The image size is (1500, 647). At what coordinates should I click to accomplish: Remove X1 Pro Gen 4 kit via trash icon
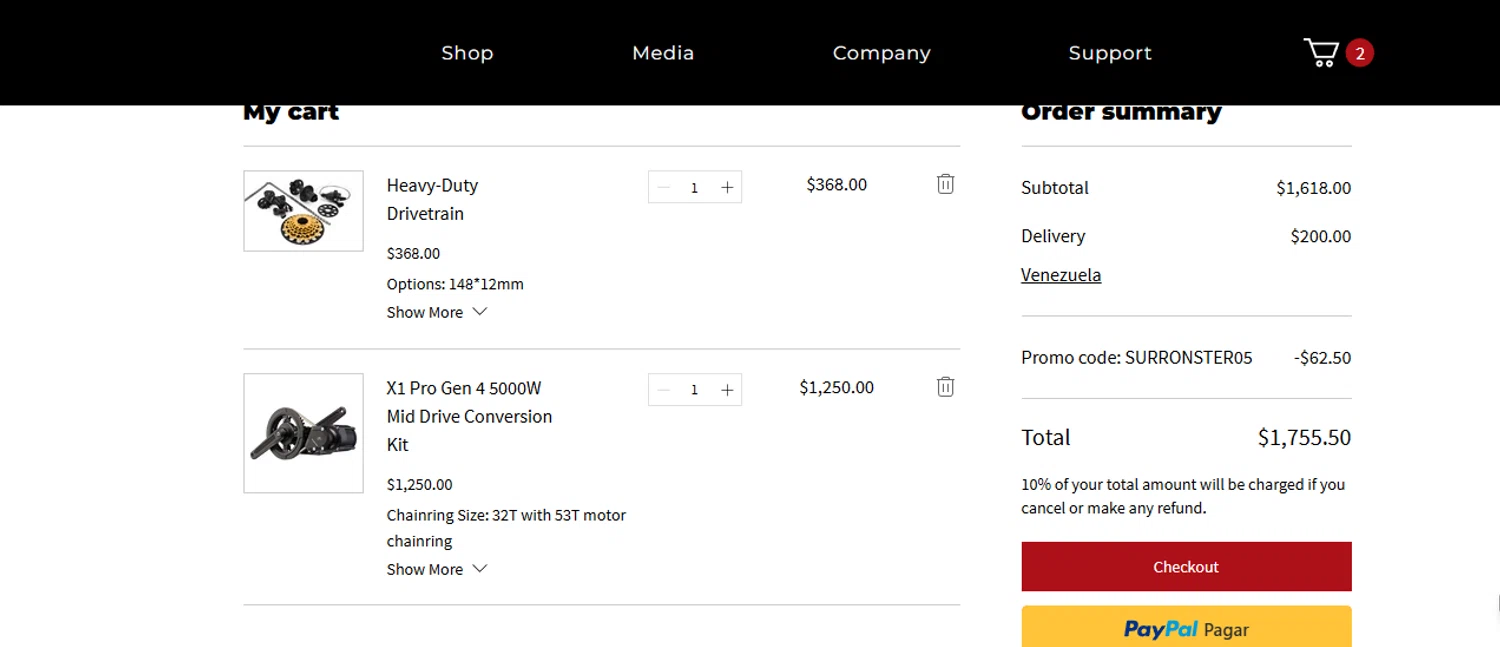coord(945,387)
